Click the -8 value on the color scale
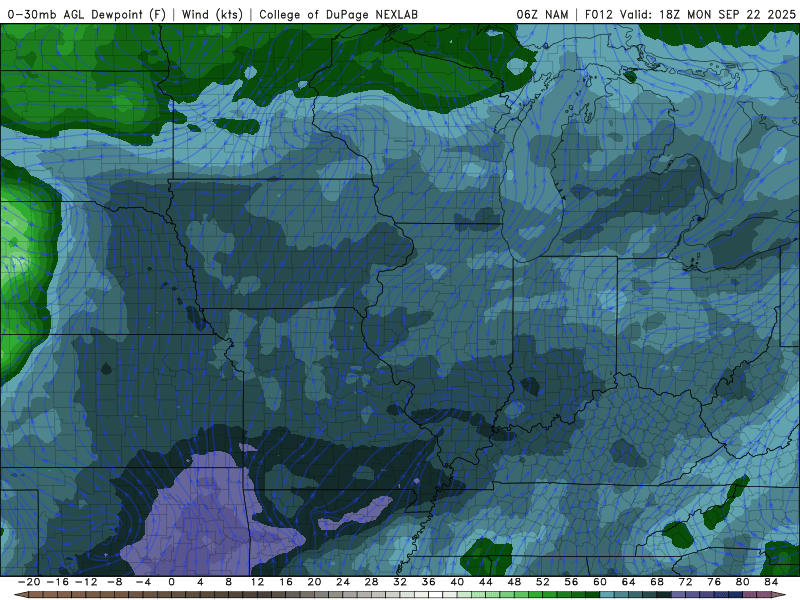This screenshot has width=800, height=600. (x=115, y=582)
